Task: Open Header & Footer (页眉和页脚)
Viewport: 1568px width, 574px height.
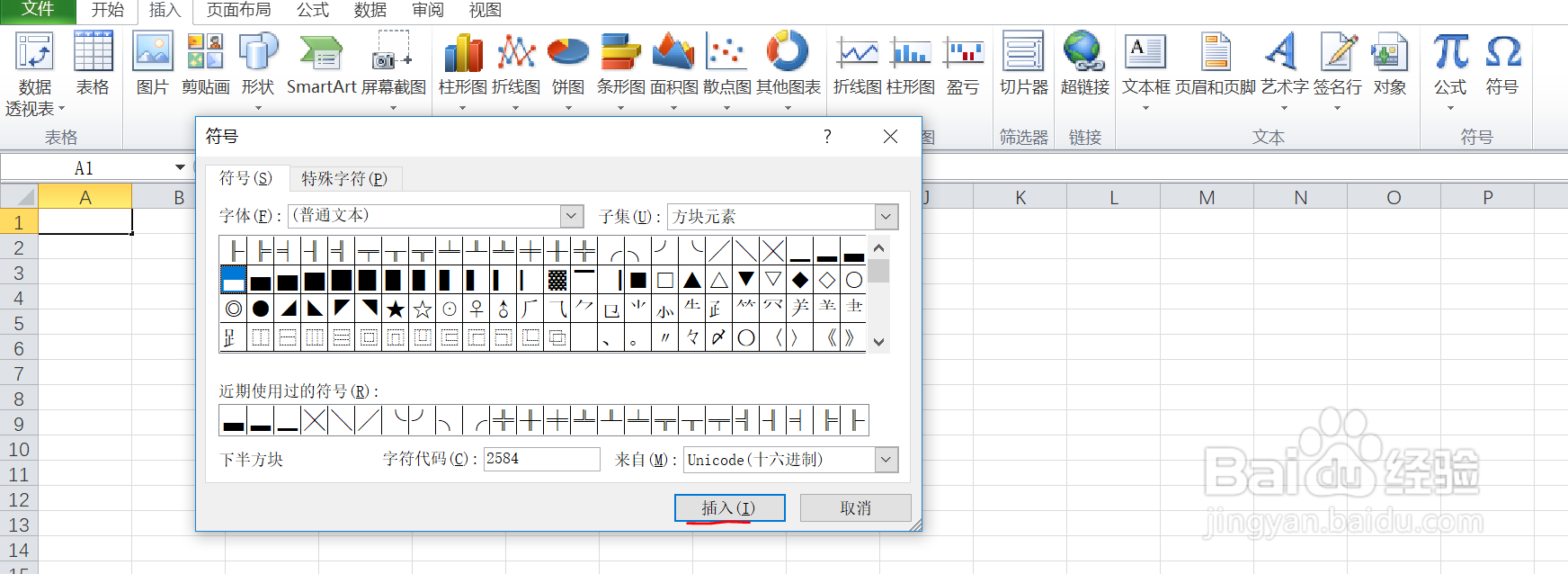Action: 1216,64
